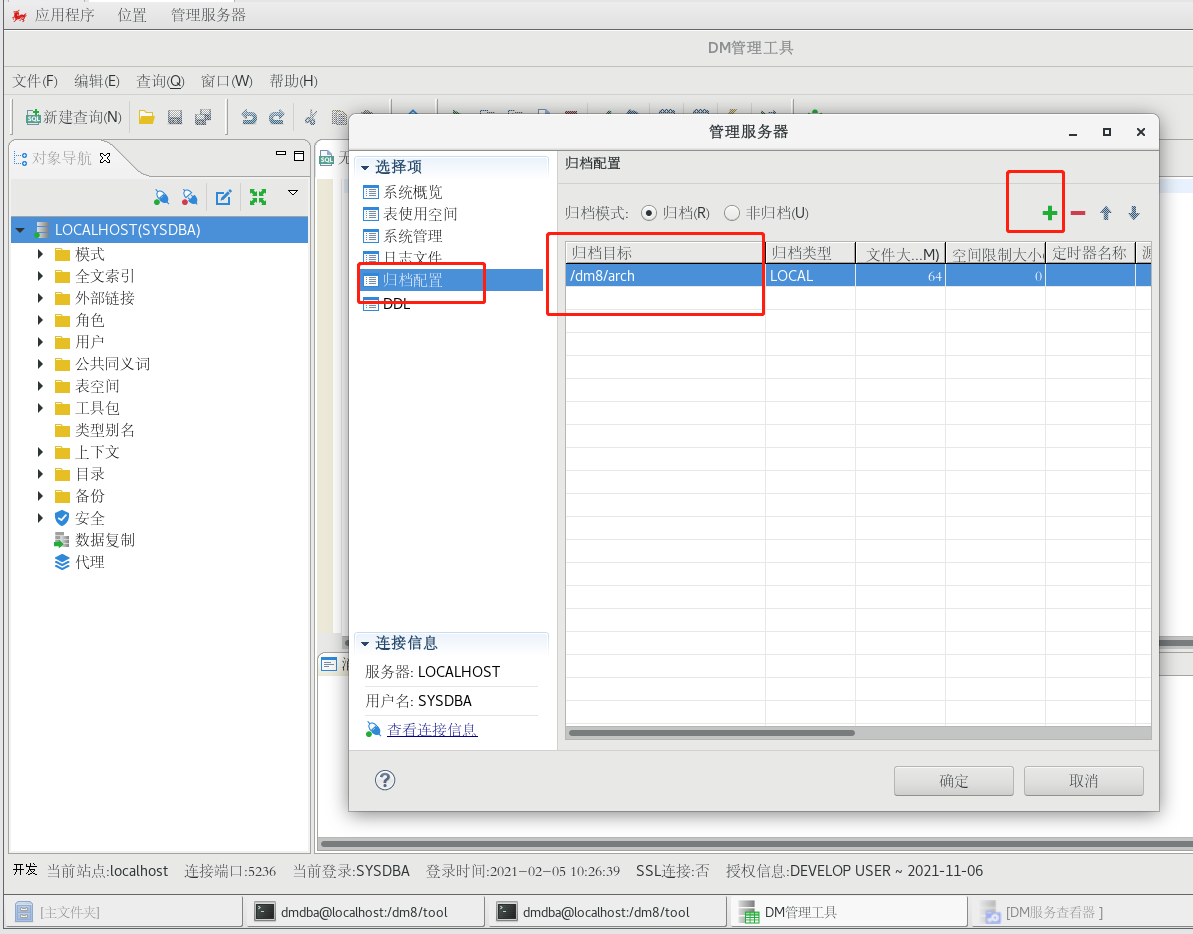Screen dimensions: 1193x934
Task: Expand the 全文索引 folder
Action: [40, 276]
